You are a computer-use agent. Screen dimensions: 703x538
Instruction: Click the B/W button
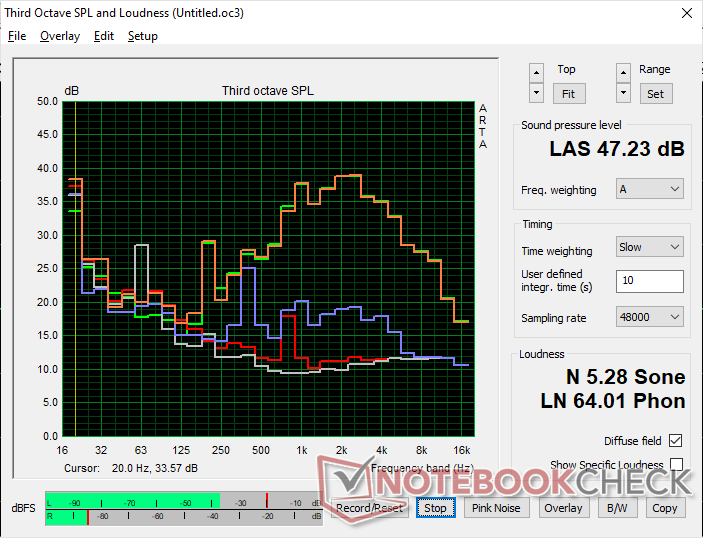pos(617,508)
